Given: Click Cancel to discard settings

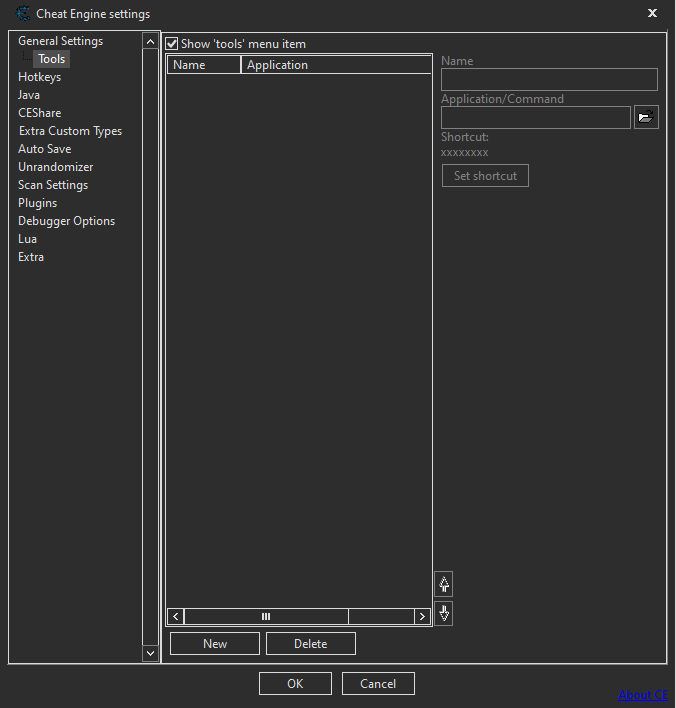Looking at the screenshot, I should click(378, 684).
